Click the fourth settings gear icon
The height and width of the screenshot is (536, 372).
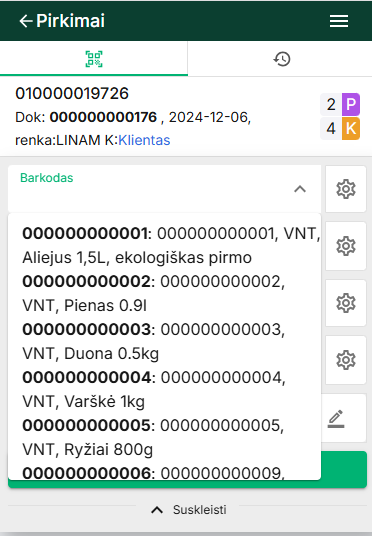(346, 360)
